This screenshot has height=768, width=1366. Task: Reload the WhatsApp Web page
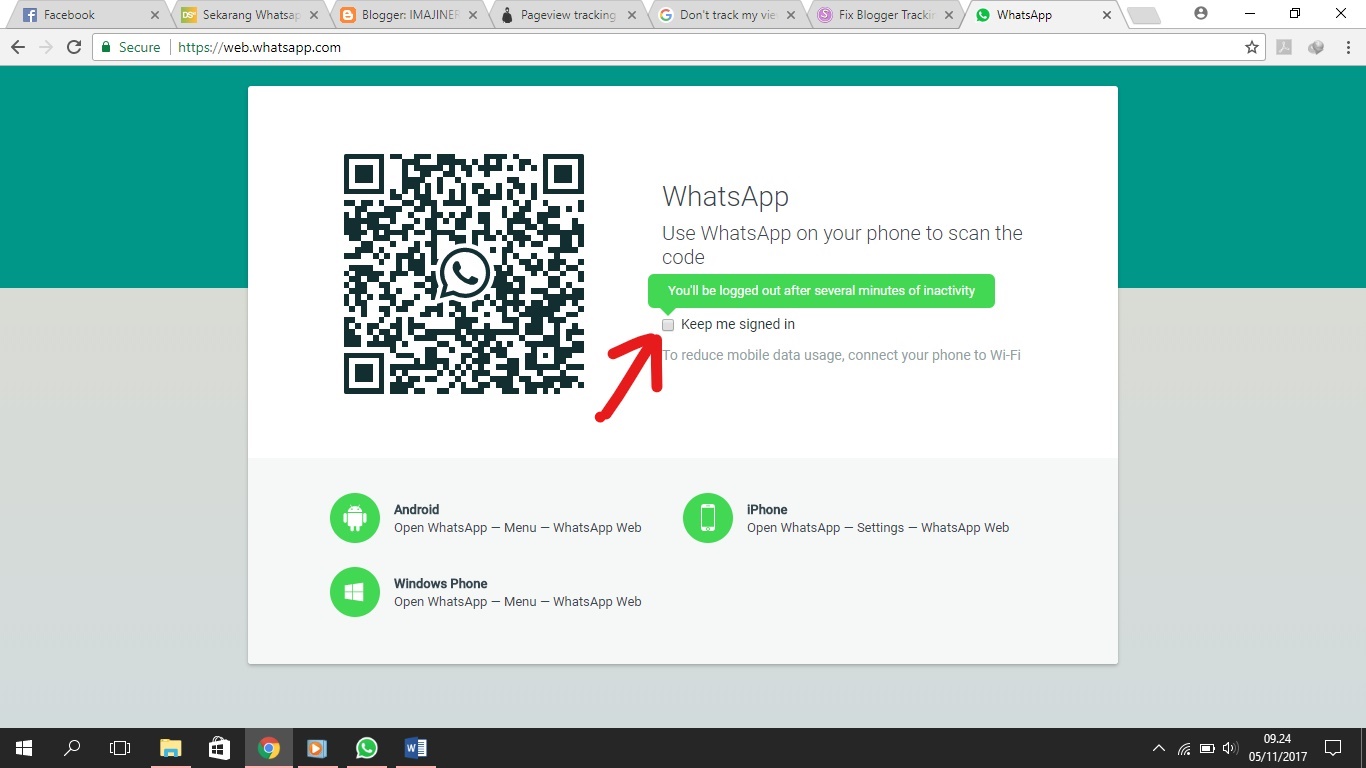[73, 47]
